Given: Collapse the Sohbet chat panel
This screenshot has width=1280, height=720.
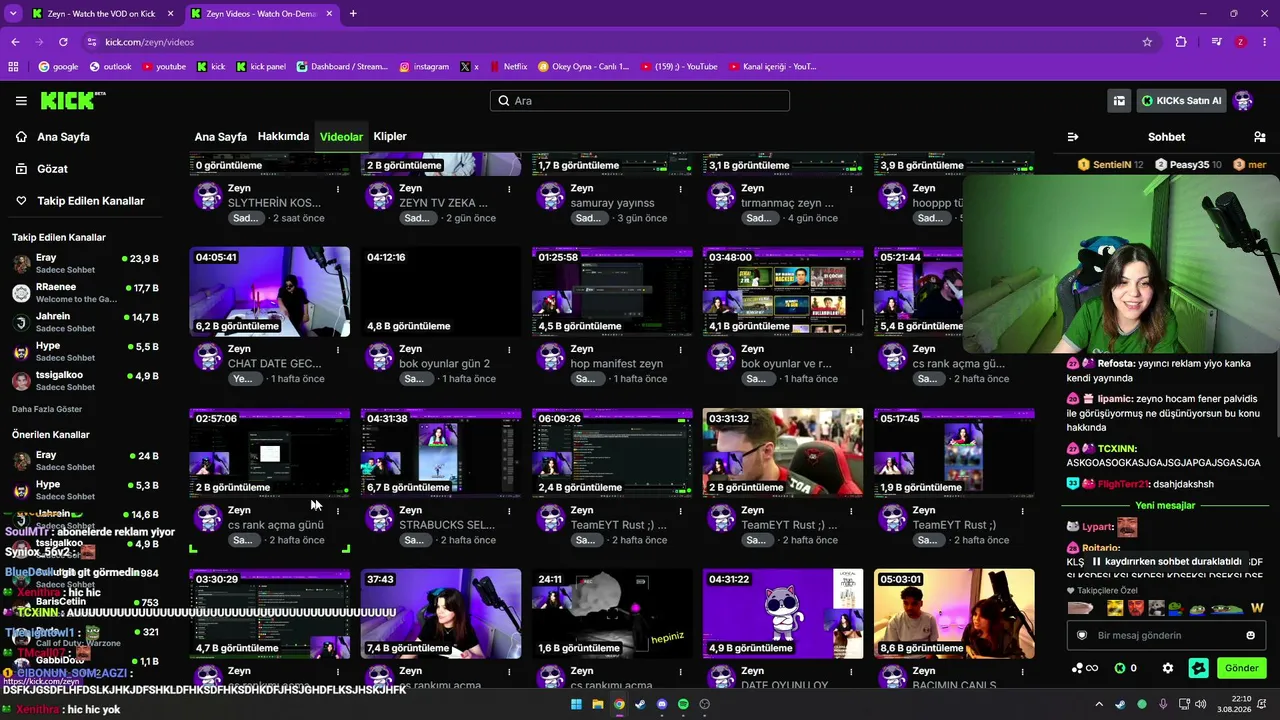Looking at the screenshot, I should (1073, 137).
